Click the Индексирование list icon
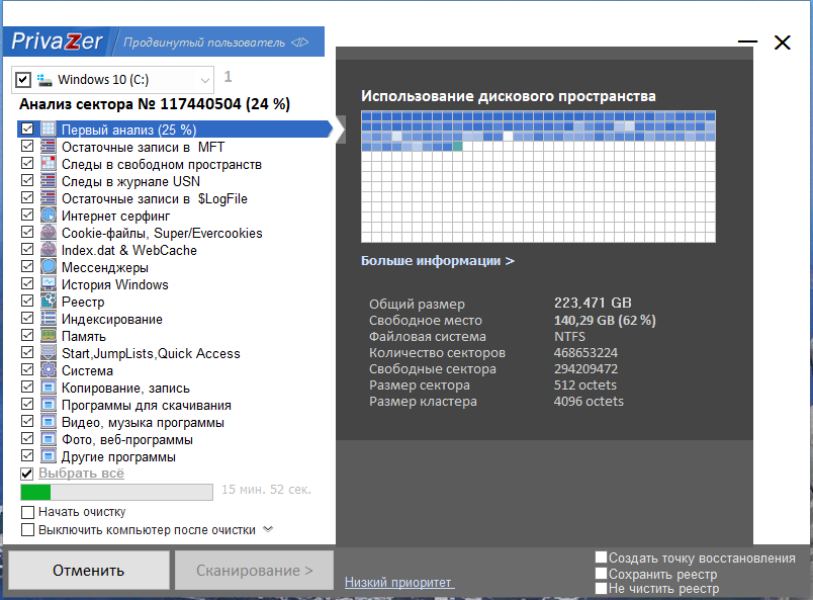This screenshot has width=813, height=600. (48, 318)
